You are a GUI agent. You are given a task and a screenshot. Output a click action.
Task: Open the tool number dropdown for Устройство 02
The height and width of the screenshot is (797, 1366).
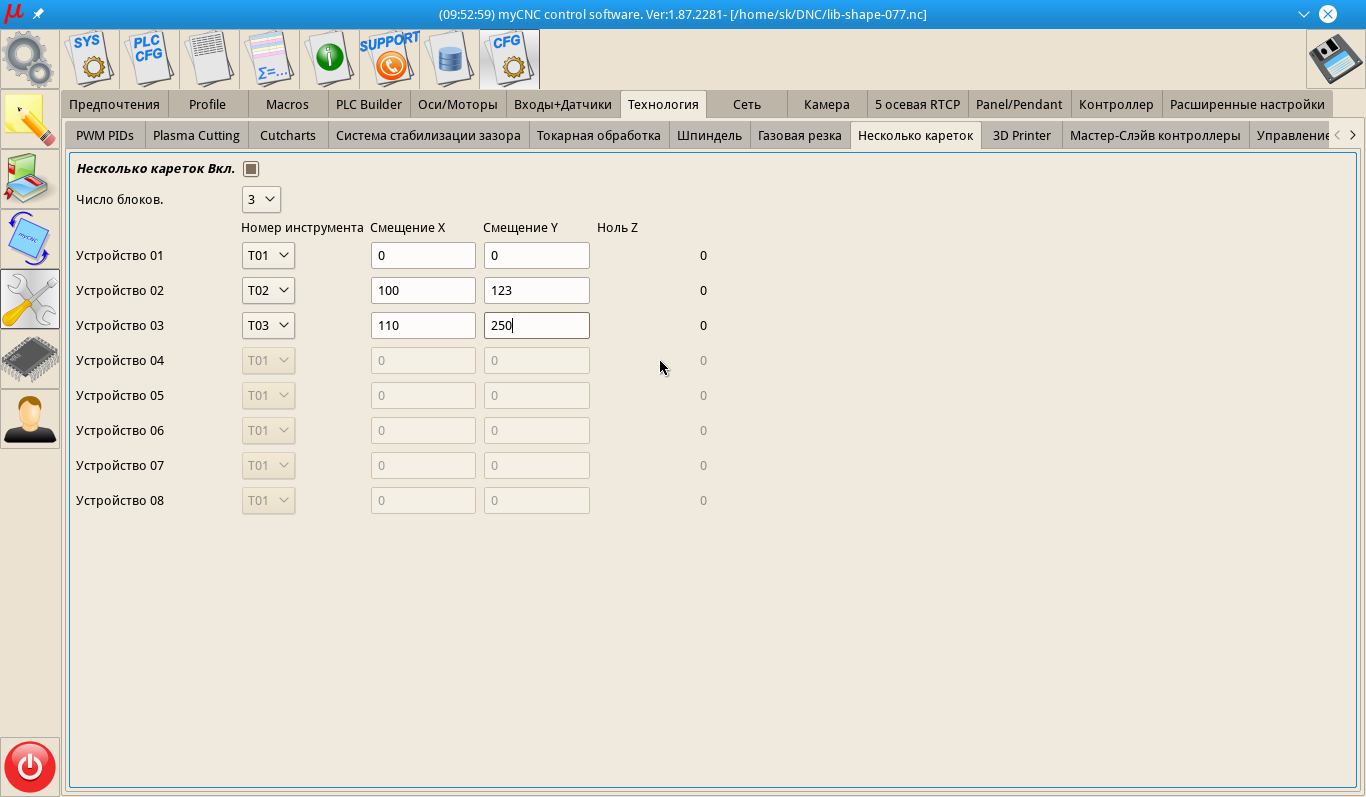pyautogui.click(x=268, y=290)
